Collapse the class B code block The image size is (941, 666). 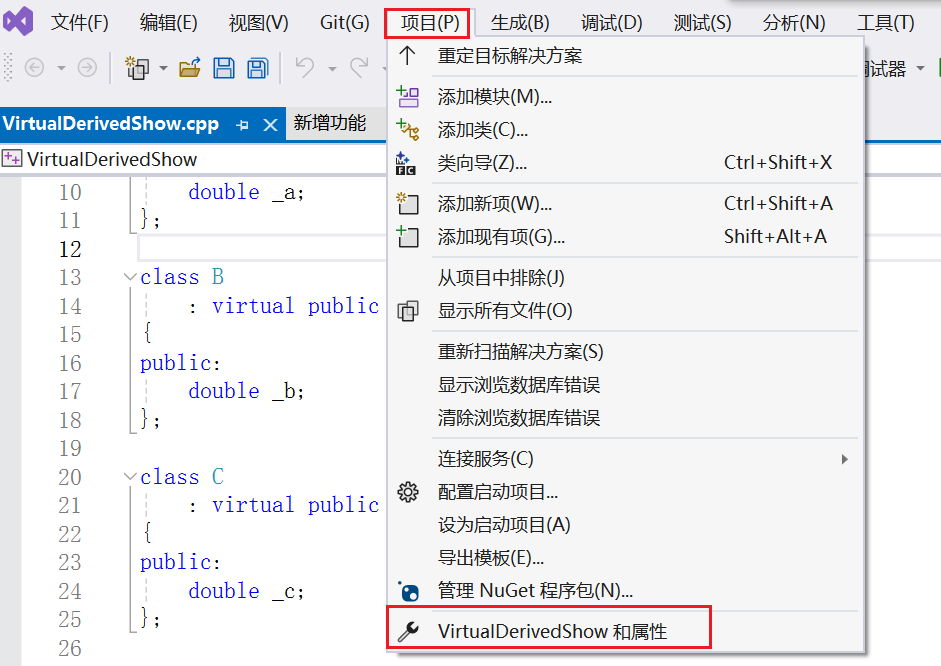pos(129,277)
